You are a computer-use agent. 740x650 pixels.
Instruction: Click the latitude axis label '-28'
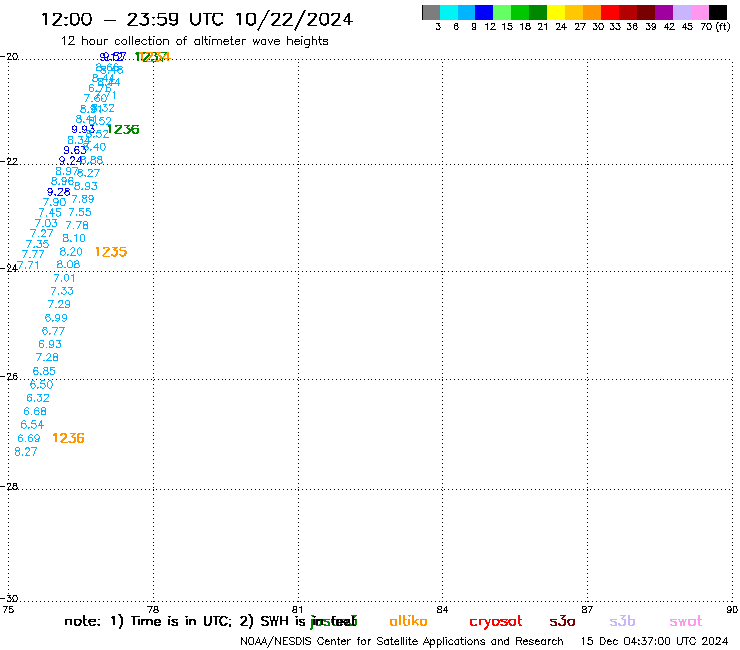pos(9,486)
